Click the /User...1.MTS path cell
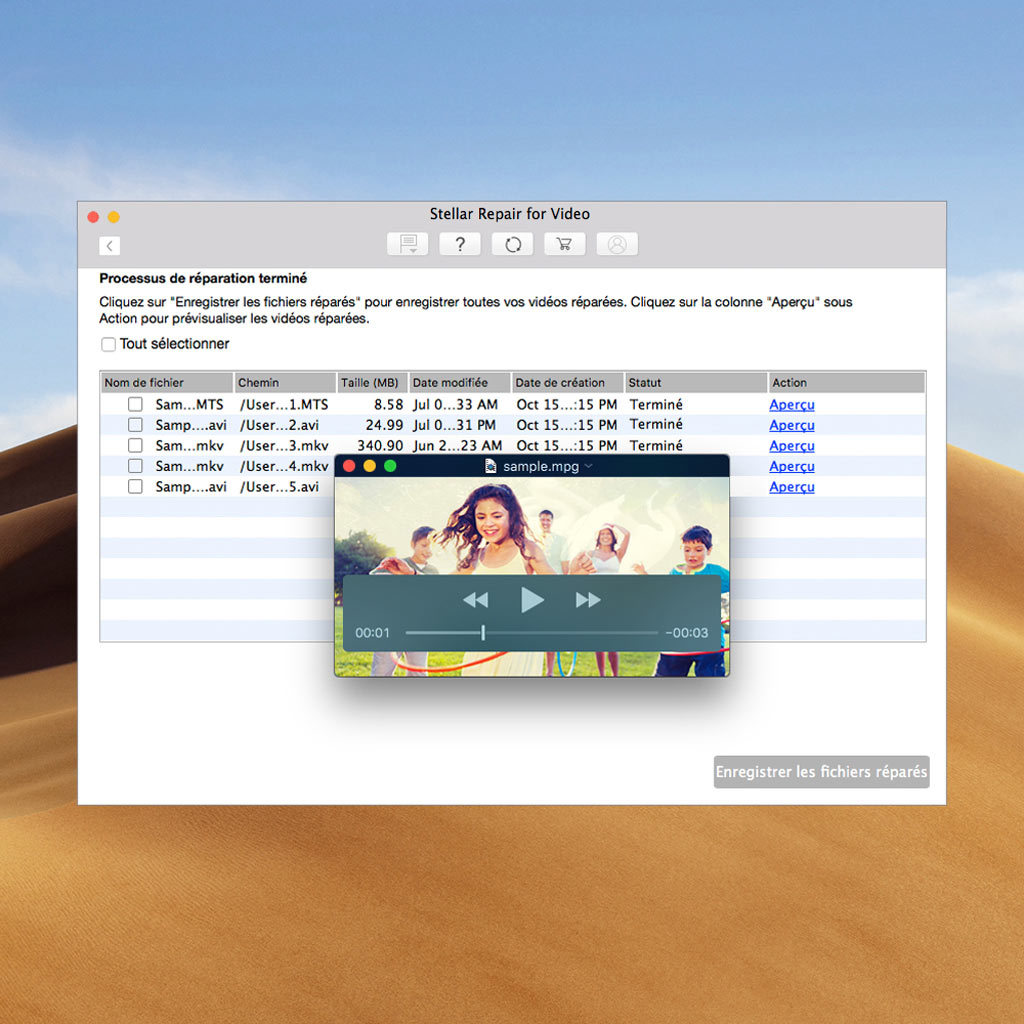This screenshot has height=1024, width=1024. (x=284, y=404)
